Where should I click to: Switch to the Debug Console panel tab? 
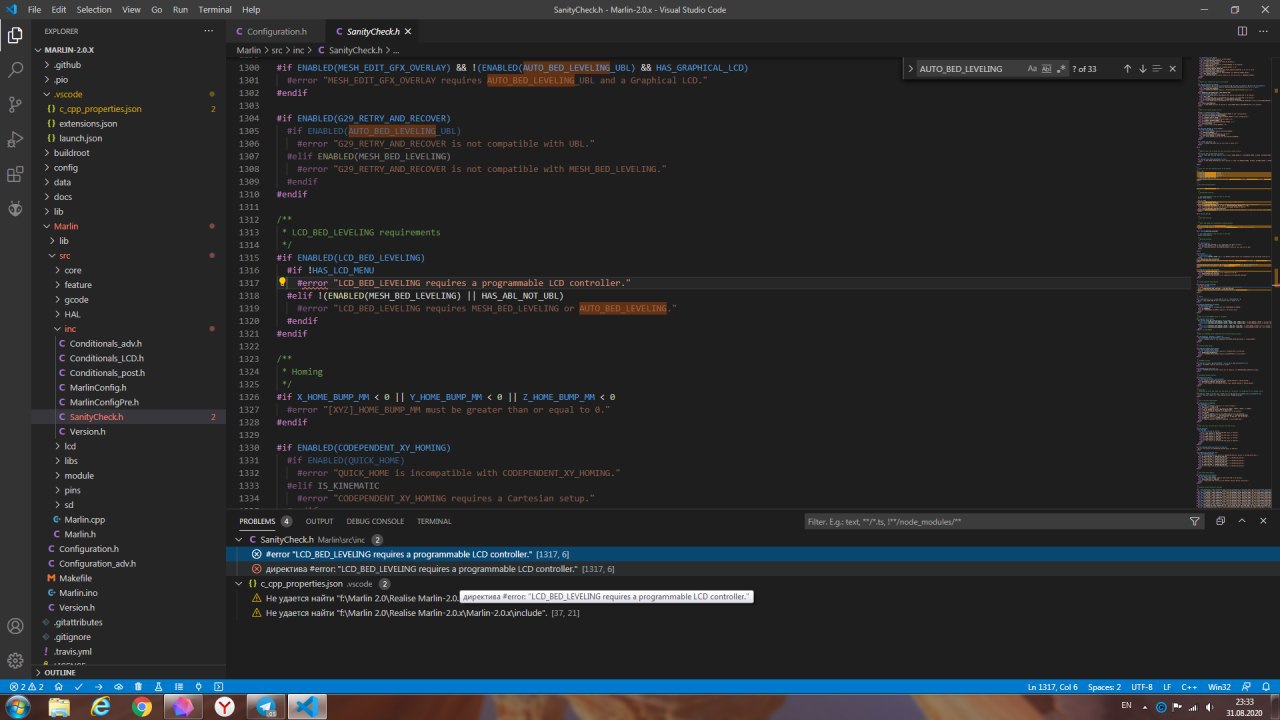[375, 521]
